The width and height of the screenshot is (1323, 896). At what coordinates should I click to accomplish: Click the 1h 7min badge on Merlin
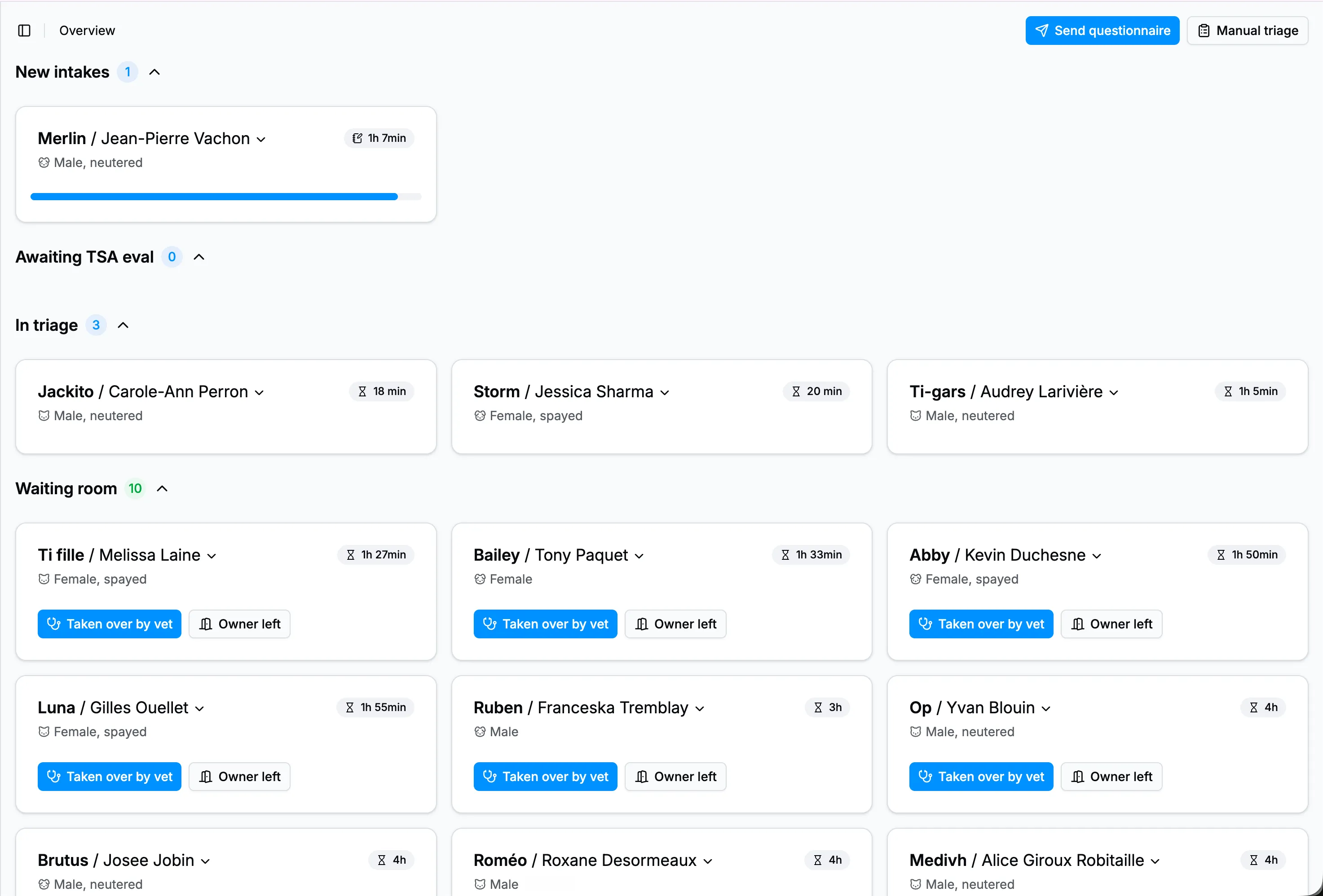point(379,138)
